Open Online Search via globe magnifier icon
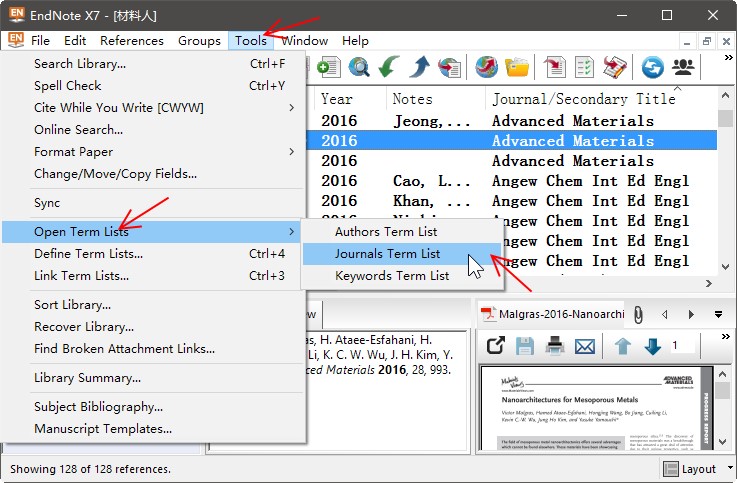Viewport: 737px width, 483px height. coord(359,67)
